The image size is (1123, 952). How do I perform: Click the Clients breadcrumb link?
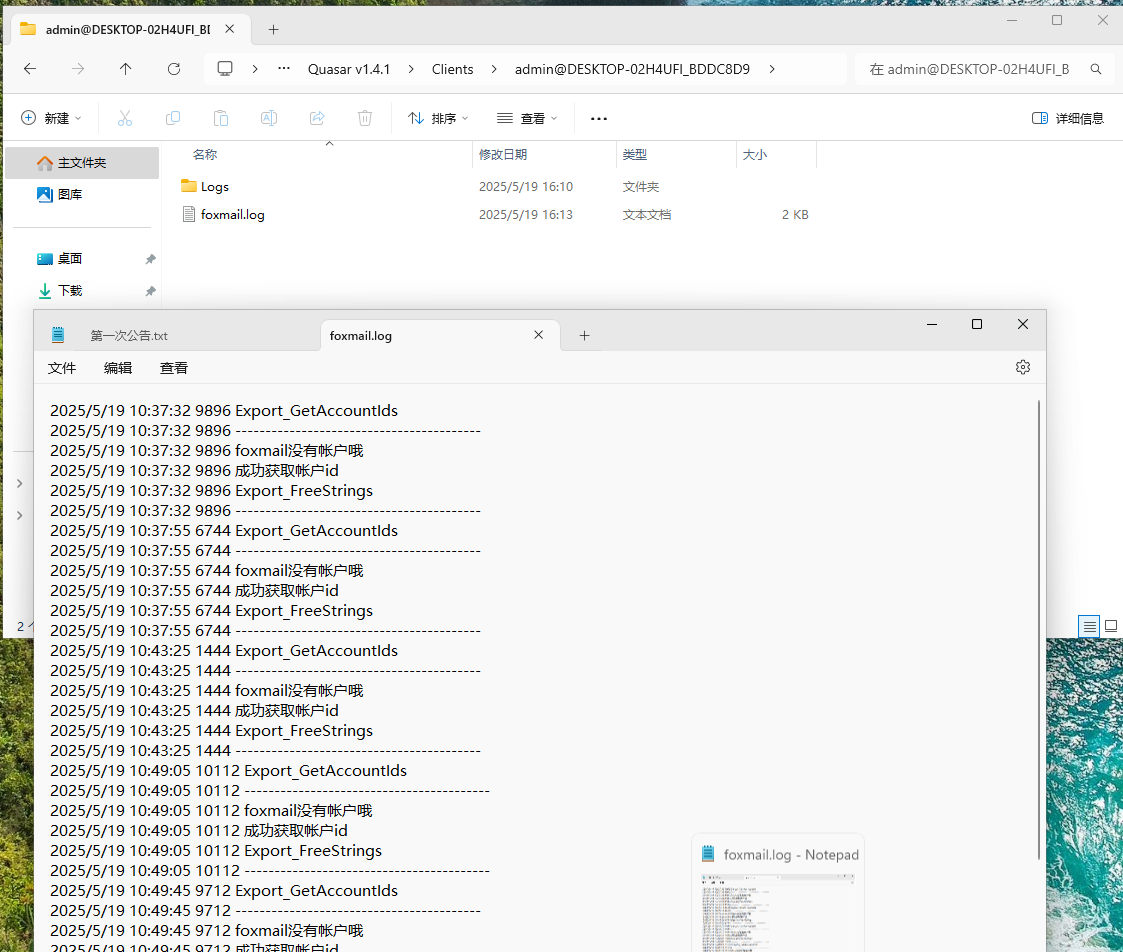tap(452, 69)
